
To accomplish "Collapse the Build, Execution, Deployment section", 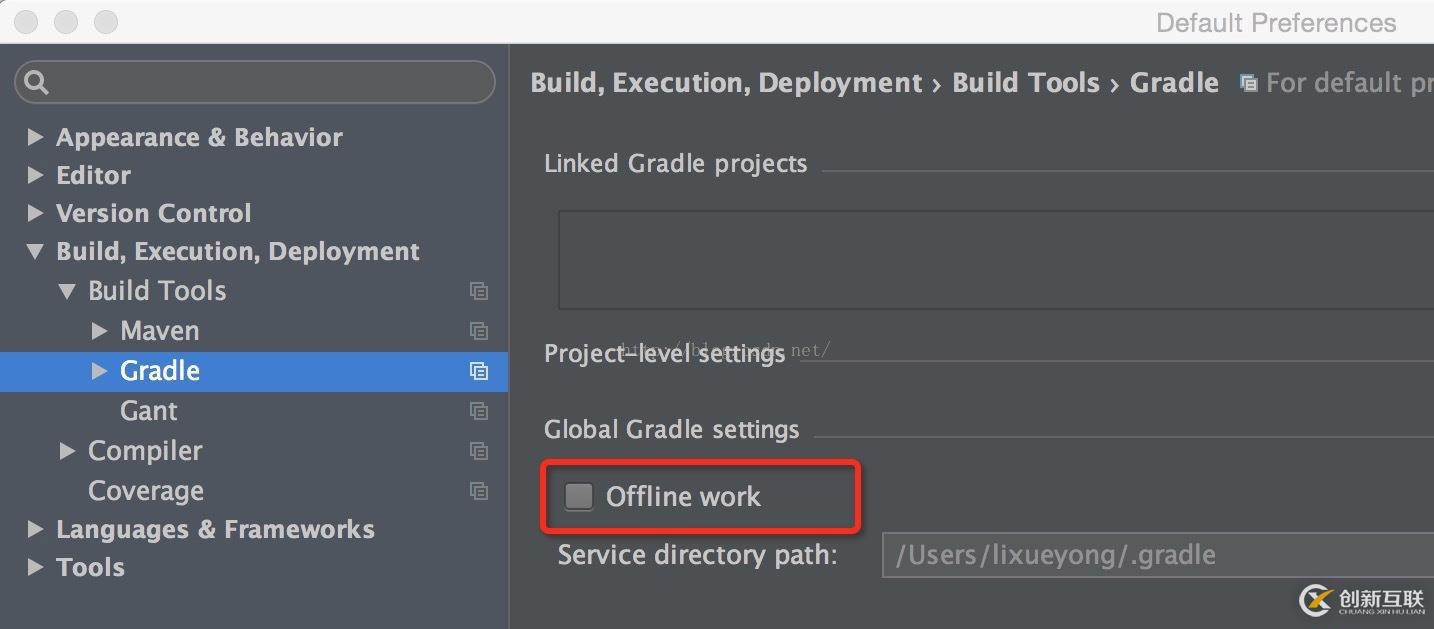I will coord(35,252).
